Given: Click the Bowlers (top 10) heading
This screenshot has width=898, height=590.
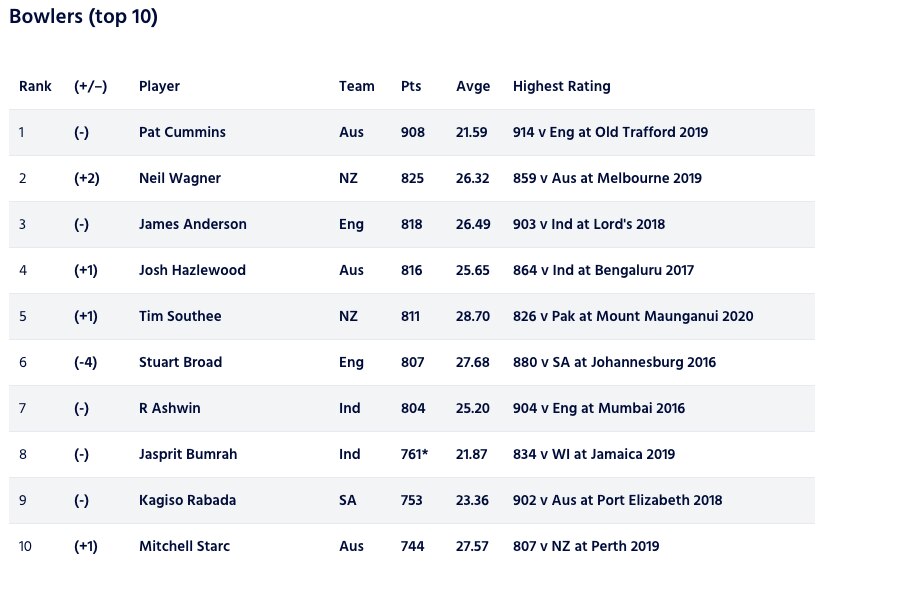Looking at the screenshot, I should (83, 17).
